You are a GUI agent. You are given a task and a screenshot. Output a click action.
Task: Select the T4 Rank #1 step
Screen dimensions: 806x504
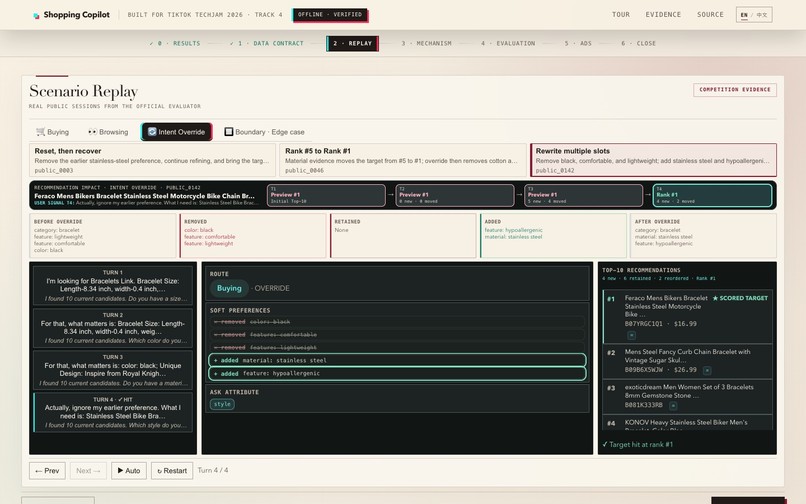(712, 195)
